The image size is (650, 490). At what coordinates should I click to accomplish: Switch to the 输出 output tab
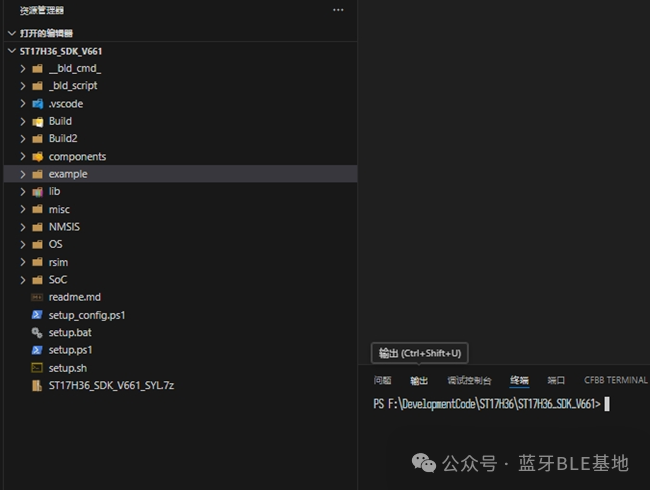tap(419, 381)
